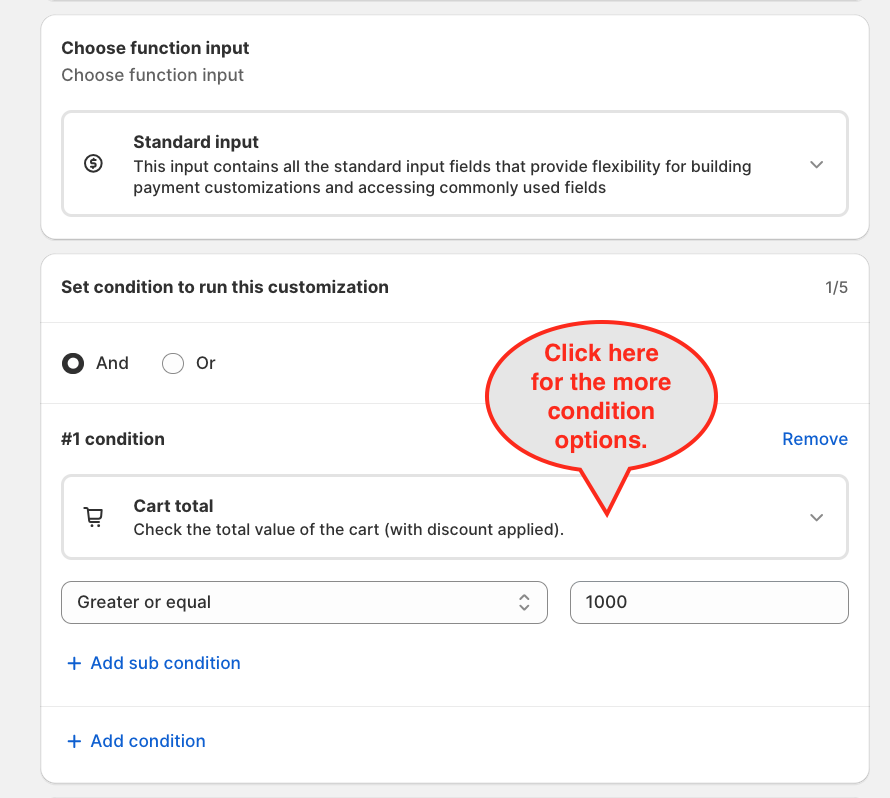Click the Cart total title text
Screen dimensions: 890x798
[x=173, y=506]
